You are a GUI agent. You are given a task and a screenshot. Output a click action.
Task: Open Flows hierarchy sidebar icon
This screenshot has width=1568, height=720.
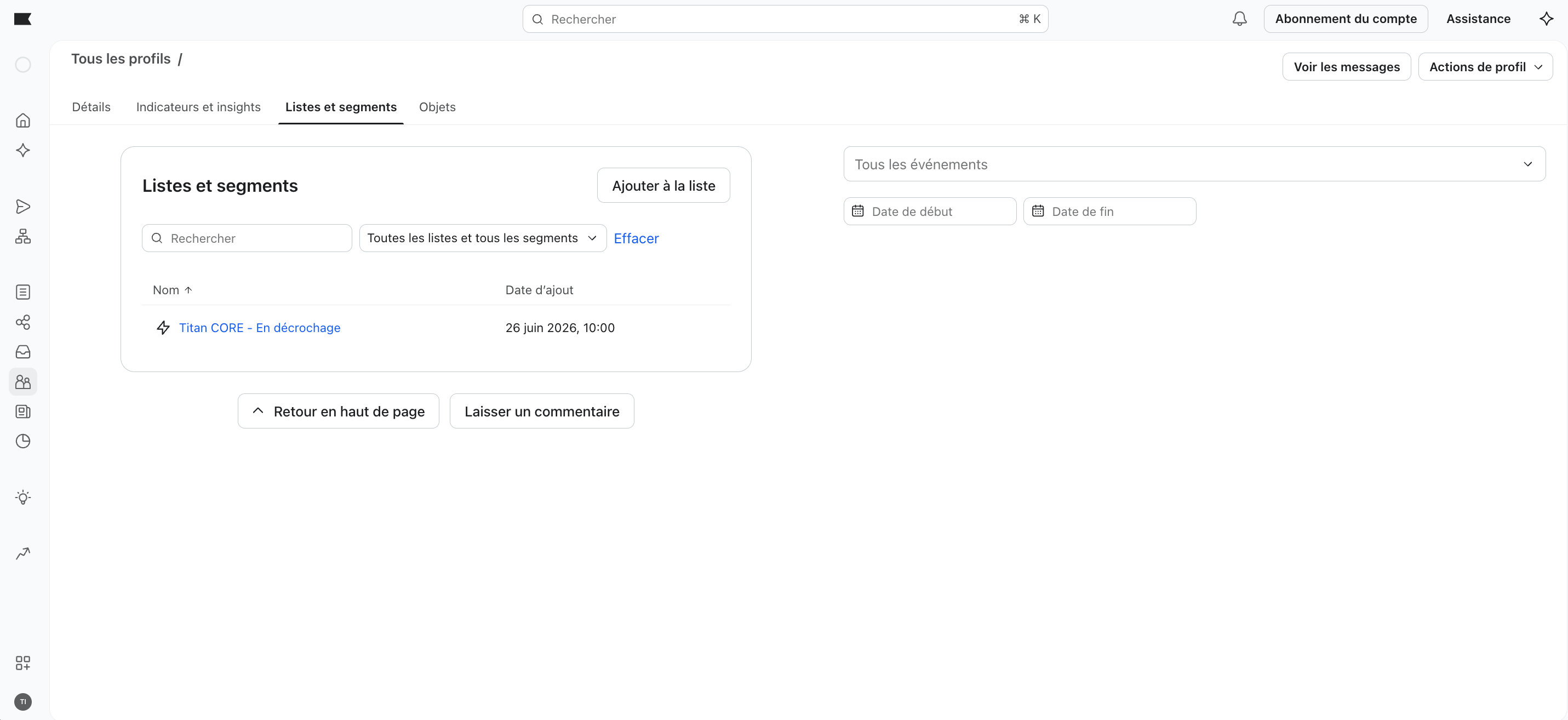tap(23, 236)
